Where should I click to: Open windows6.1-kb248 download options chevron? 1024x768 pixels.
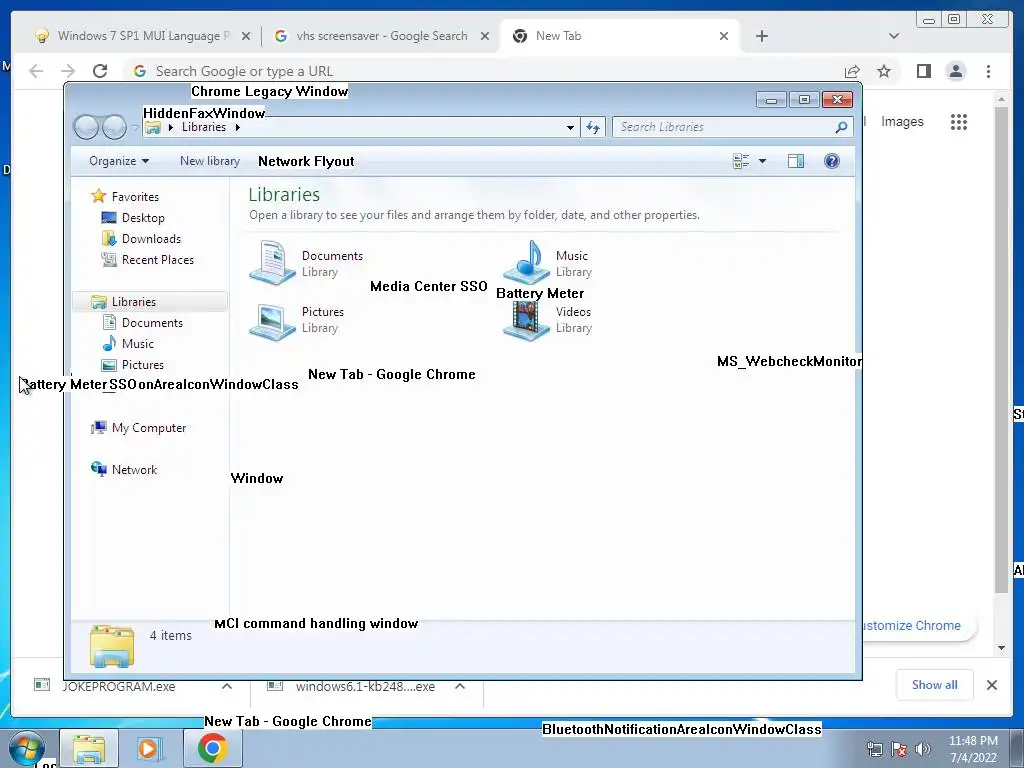click(x=460, y=686)
